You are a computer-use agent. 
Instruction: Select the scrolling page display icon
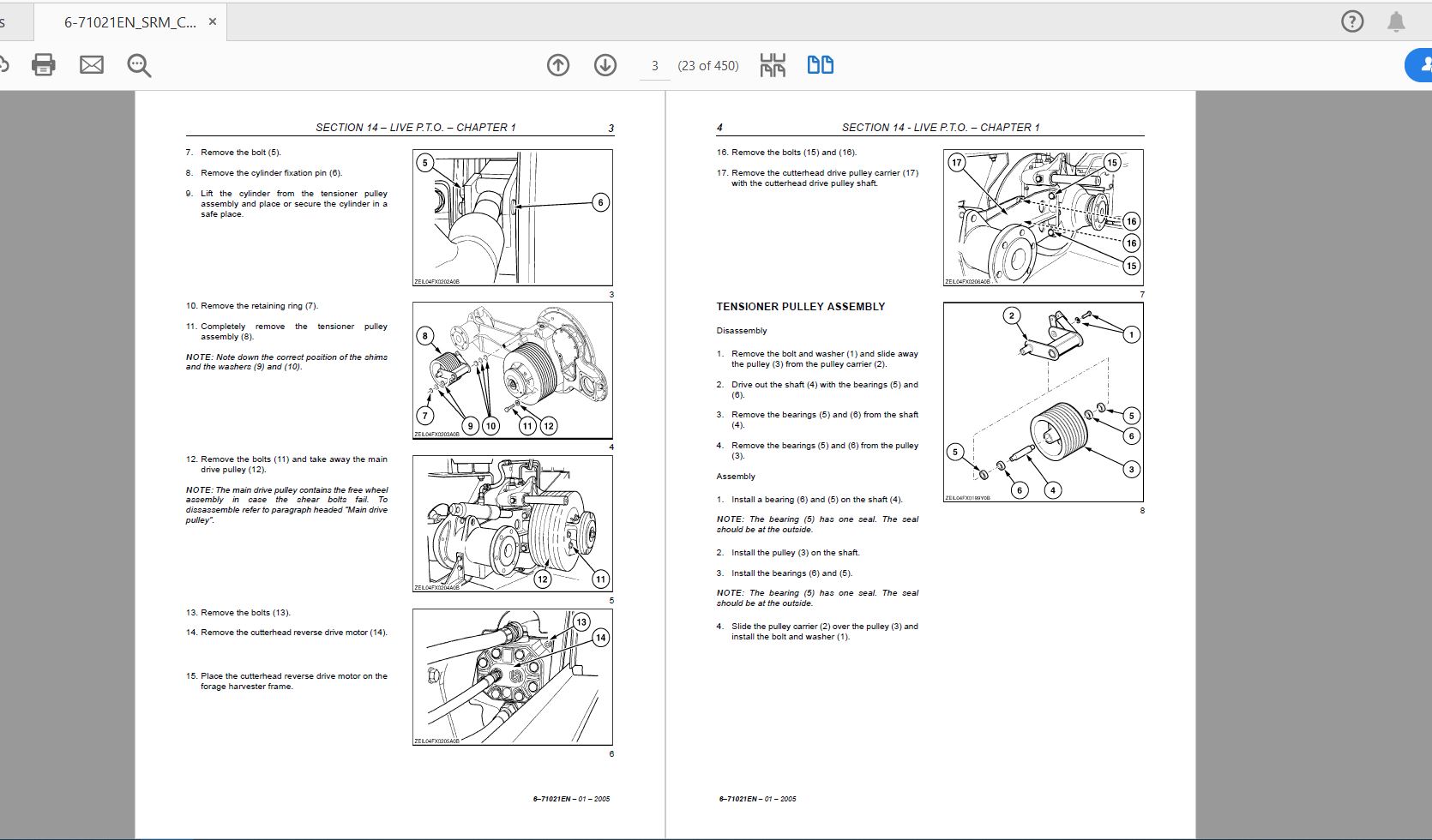pos(773,65)
